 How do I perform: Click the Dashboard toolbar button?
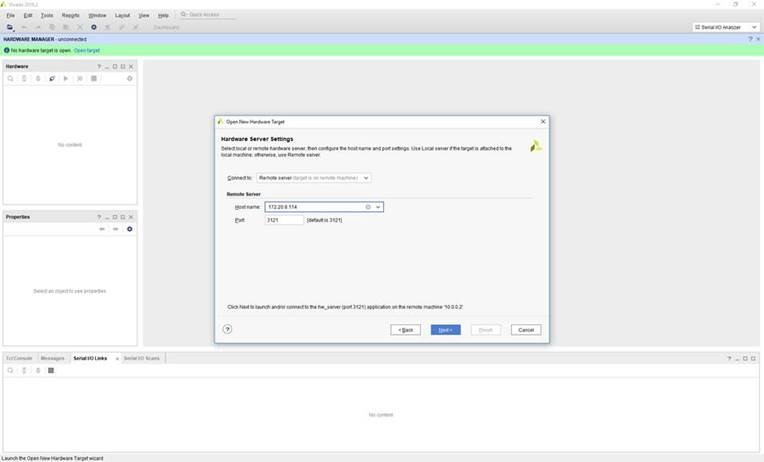pyautogui.click(x=166, y=27)
